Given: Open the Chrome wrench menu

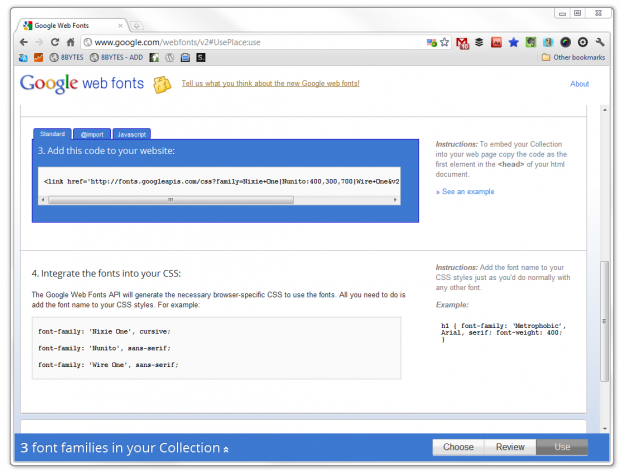Looking at the screenshot, I should (600, 42).
